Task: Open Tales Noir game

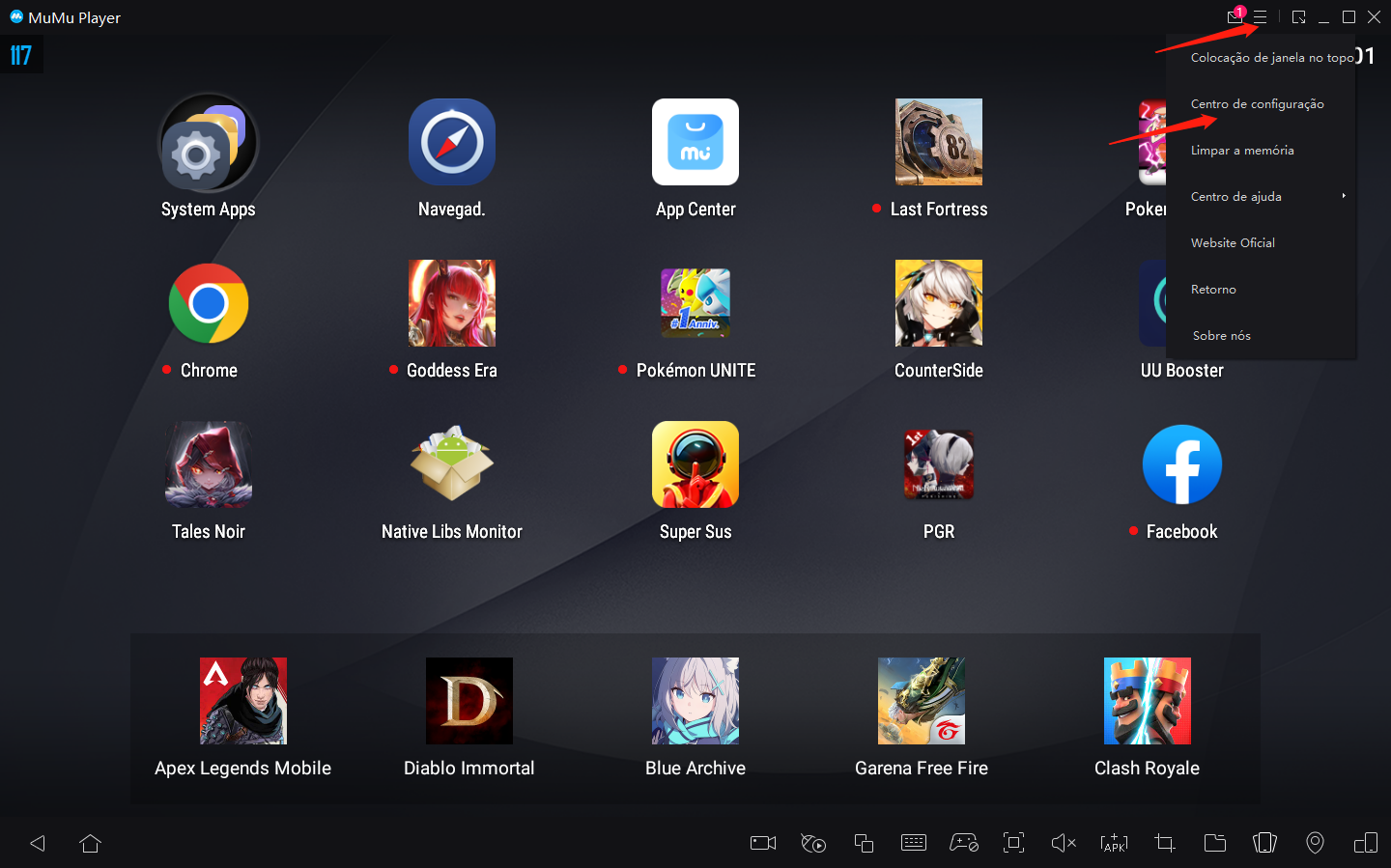Action: pyautogui.click(x=209, y=464)
